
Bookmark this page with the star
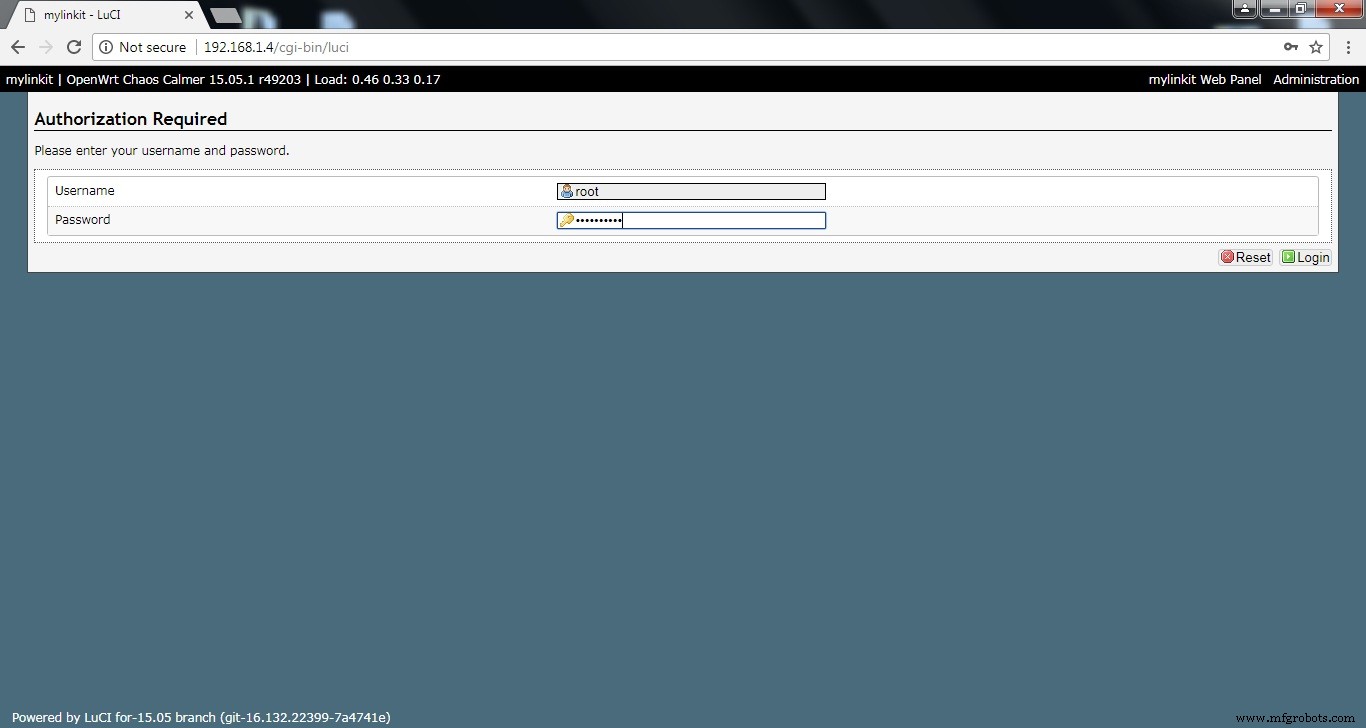(1316, 47)
